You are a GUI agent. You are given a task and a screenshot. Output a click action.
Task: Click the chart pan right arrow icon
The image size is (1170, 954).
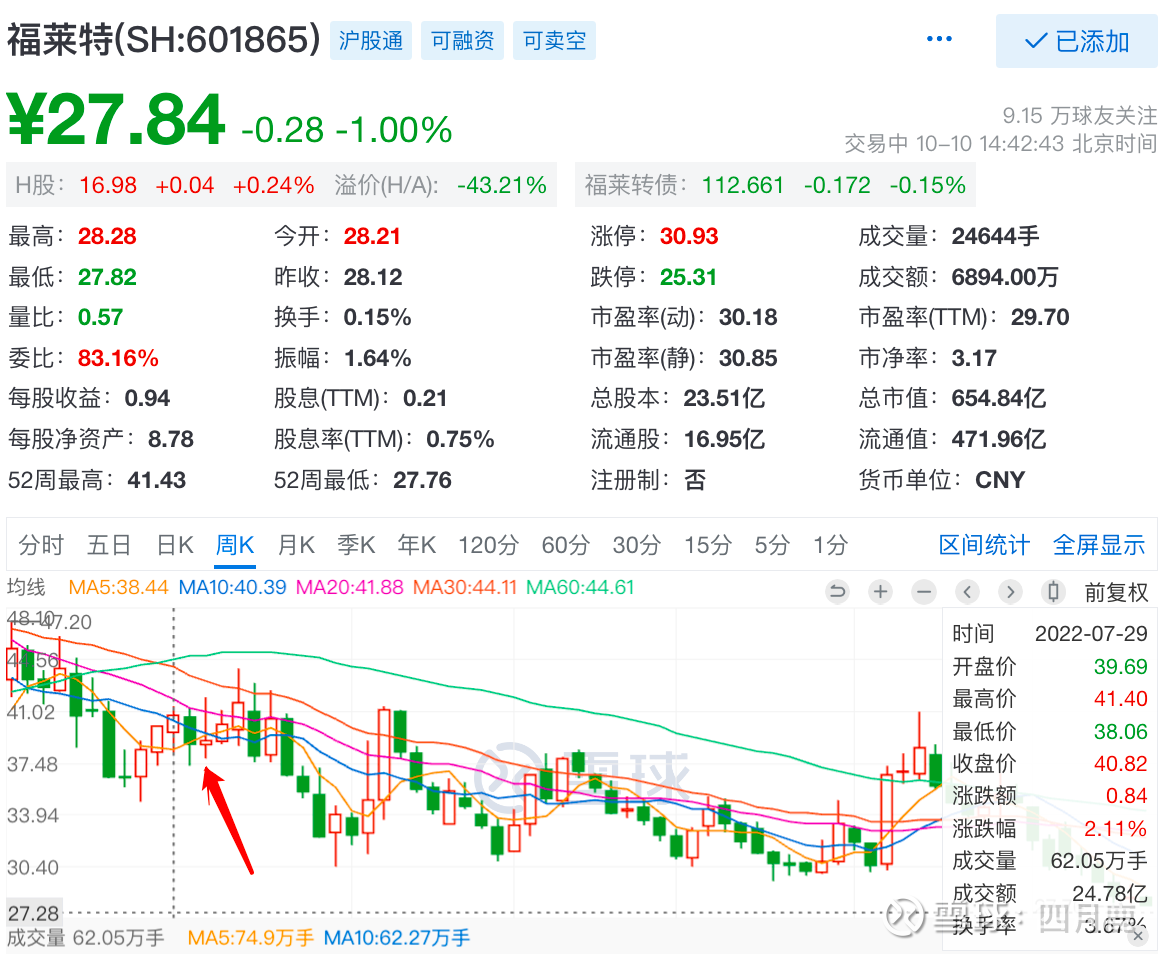(x=1010, y=592)
